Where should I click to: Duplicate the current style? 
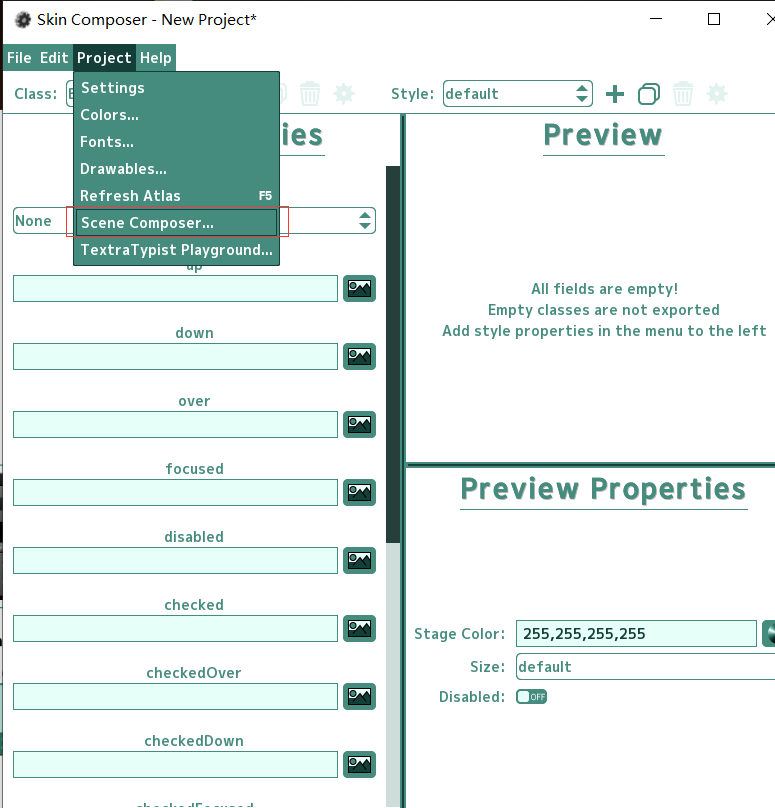click(x=649, y=94)
